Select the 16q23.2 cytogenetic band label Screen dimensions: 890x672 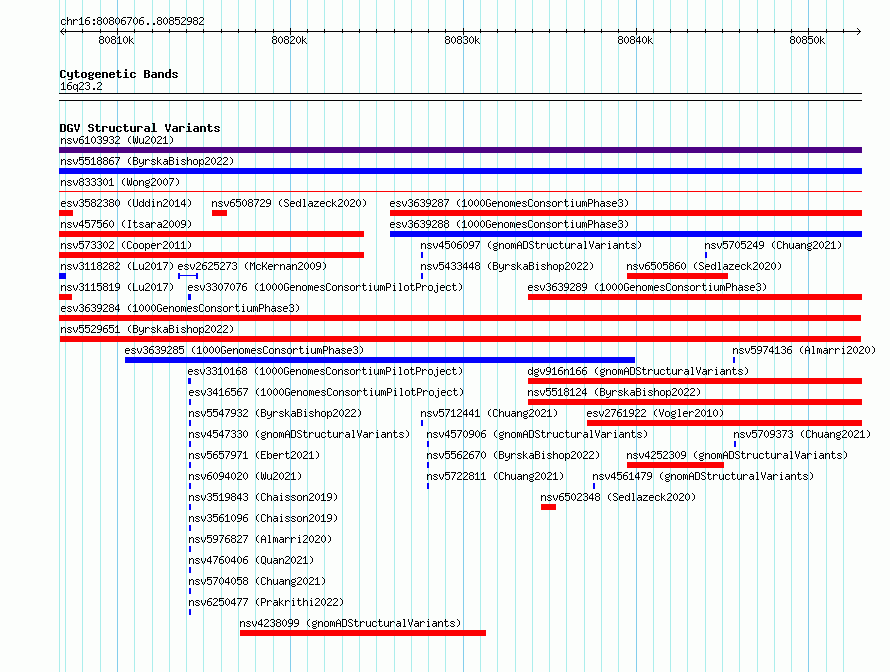click(81, 86)
